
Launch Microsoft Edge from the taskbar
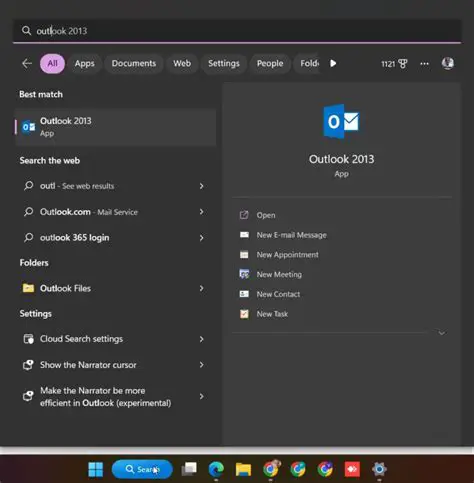216,469
